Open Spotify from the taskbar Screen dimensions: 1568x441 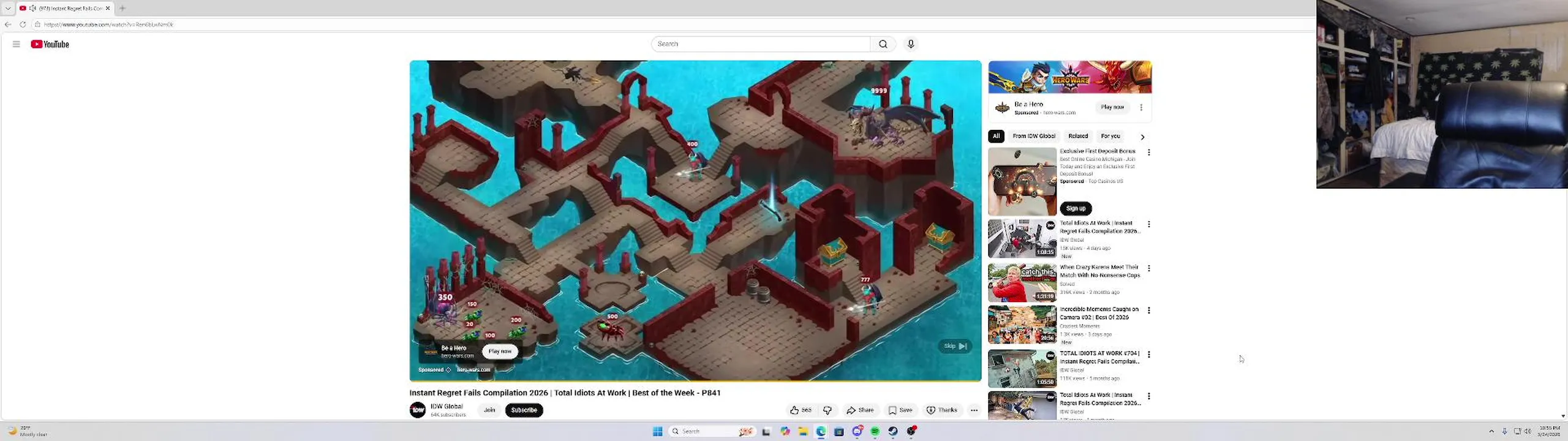(x=875, y=431)
